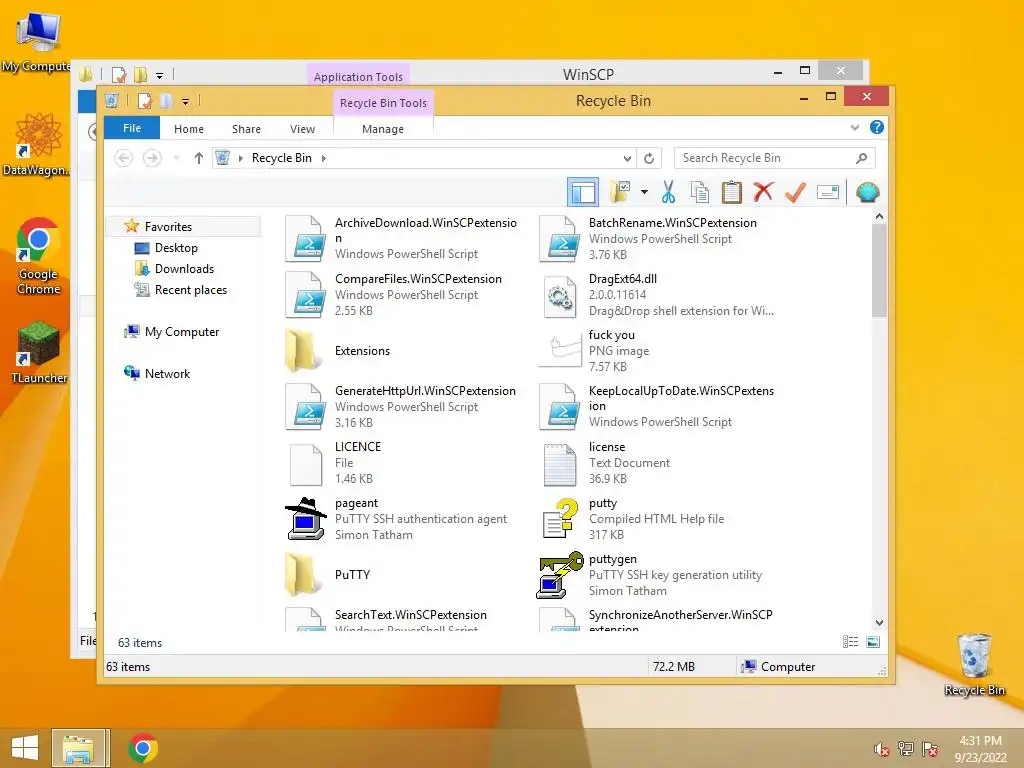Open the File tab in Recycle Bin

132,128
